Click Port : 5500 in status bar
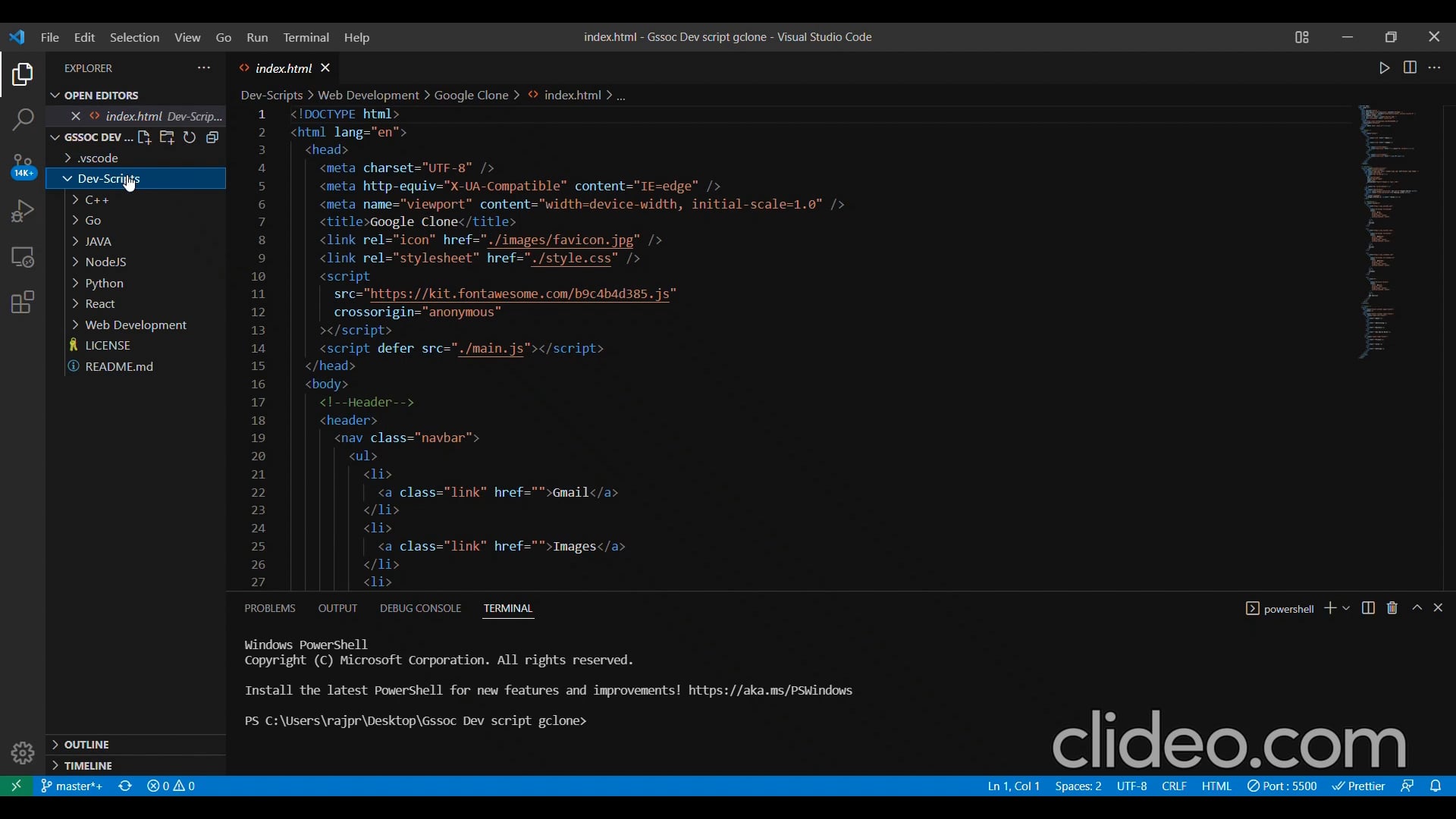 pyautogui.click(x=1283, y=786)
